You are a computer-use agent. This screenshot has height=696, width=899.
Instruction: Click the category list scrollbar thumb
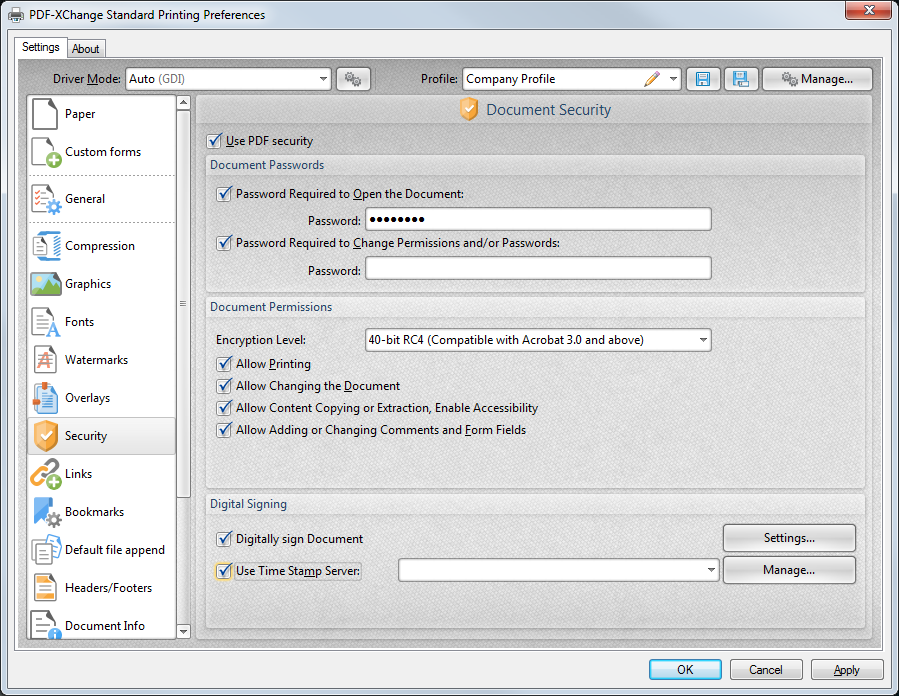click(183, 304)
